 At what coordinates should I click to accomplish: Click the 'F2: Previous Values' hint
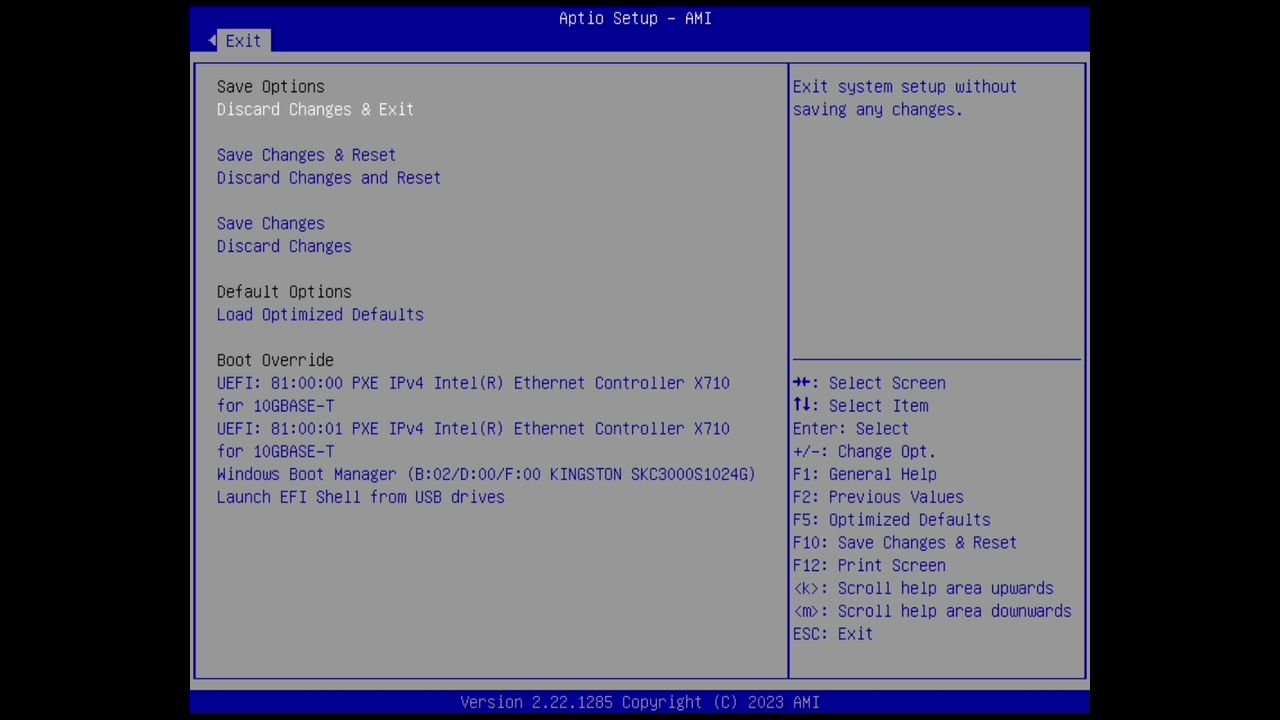pyautogui.click(x=878, y=497)
